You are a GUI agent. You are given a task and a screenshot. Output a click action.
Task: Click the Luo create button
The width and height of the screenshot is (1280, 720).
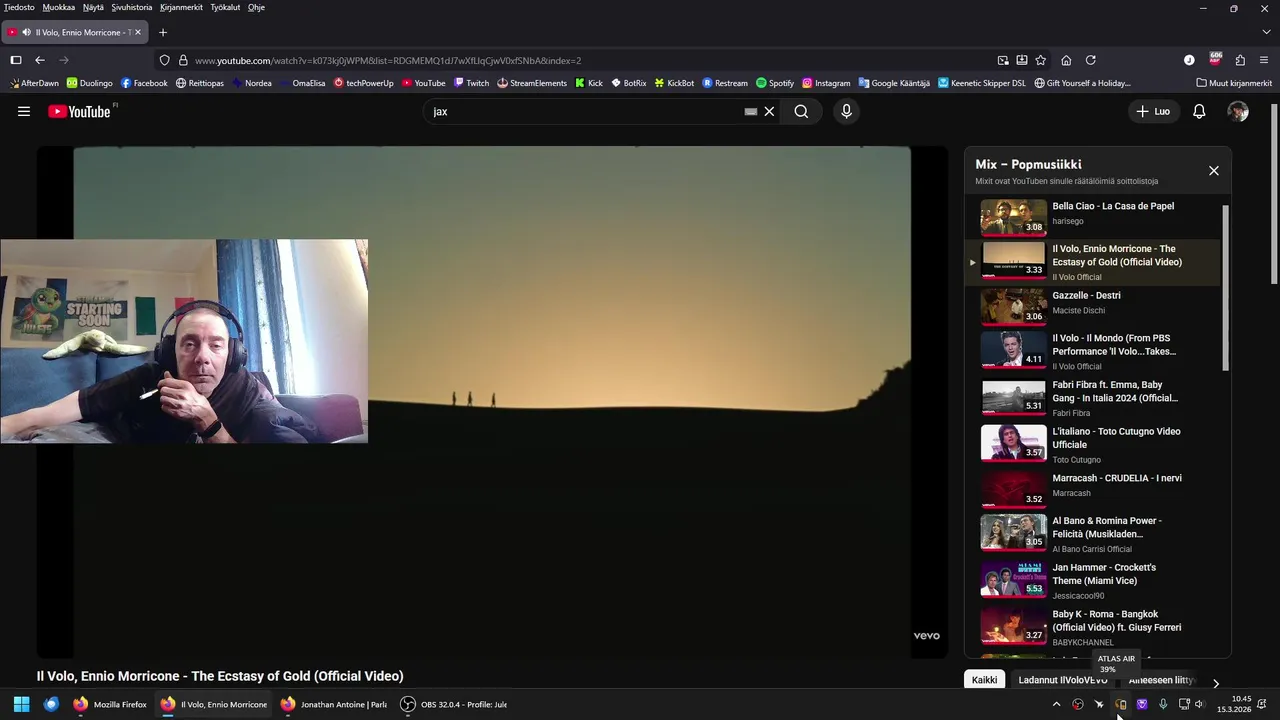point(1153,111)
